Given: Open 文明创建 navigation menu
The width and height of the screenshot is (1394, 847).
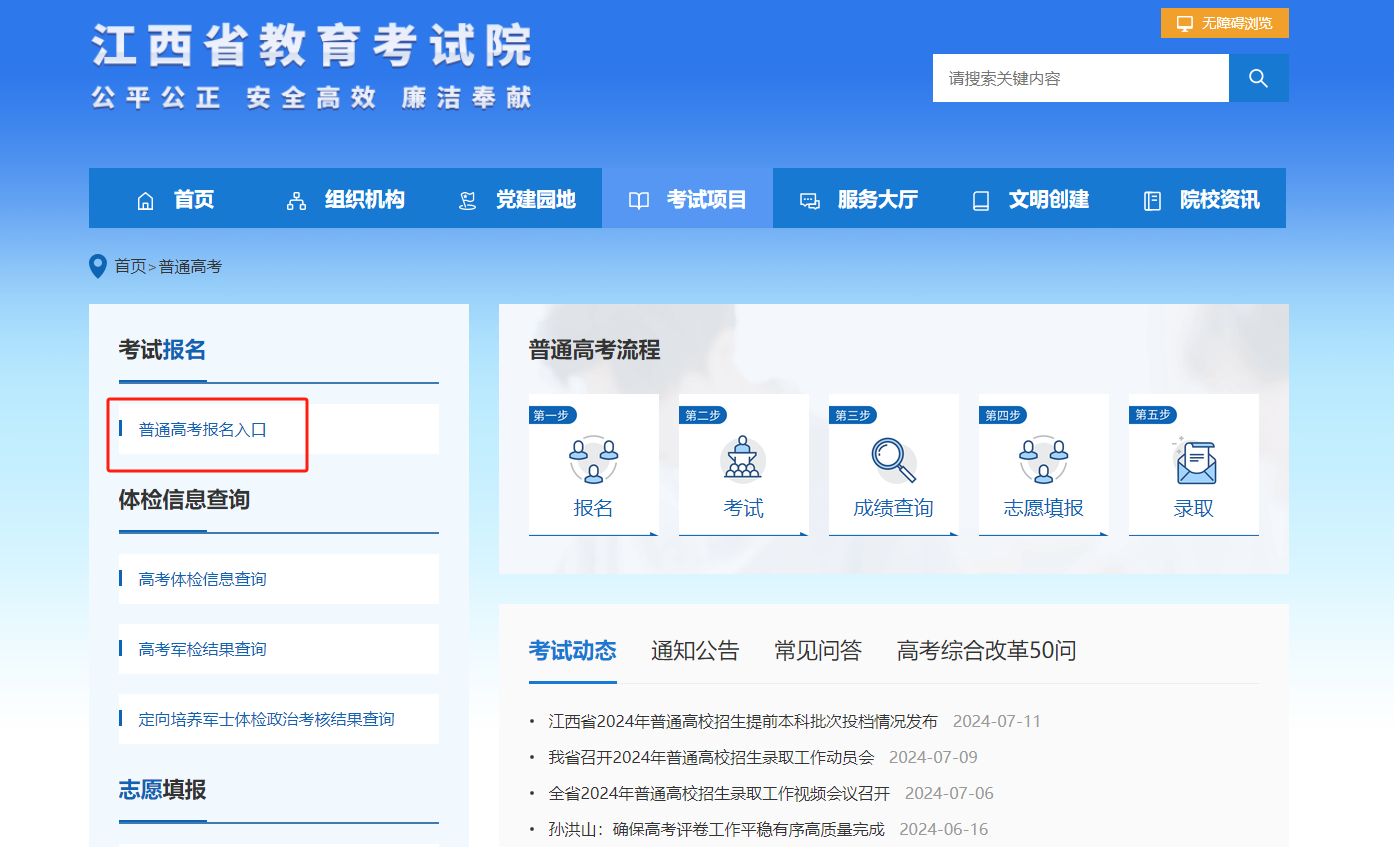Looking at the screenshot, I should (1030, 199).
